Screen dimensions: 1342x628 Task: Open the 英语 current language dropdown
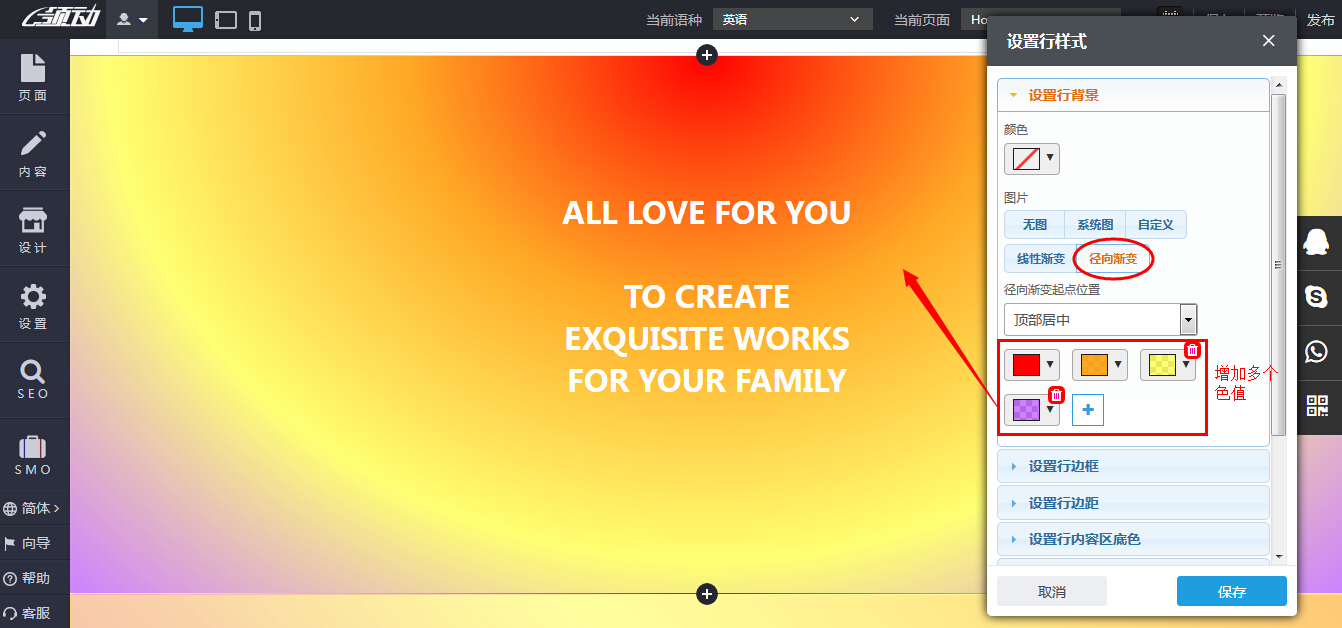click(x=792, y=19)
